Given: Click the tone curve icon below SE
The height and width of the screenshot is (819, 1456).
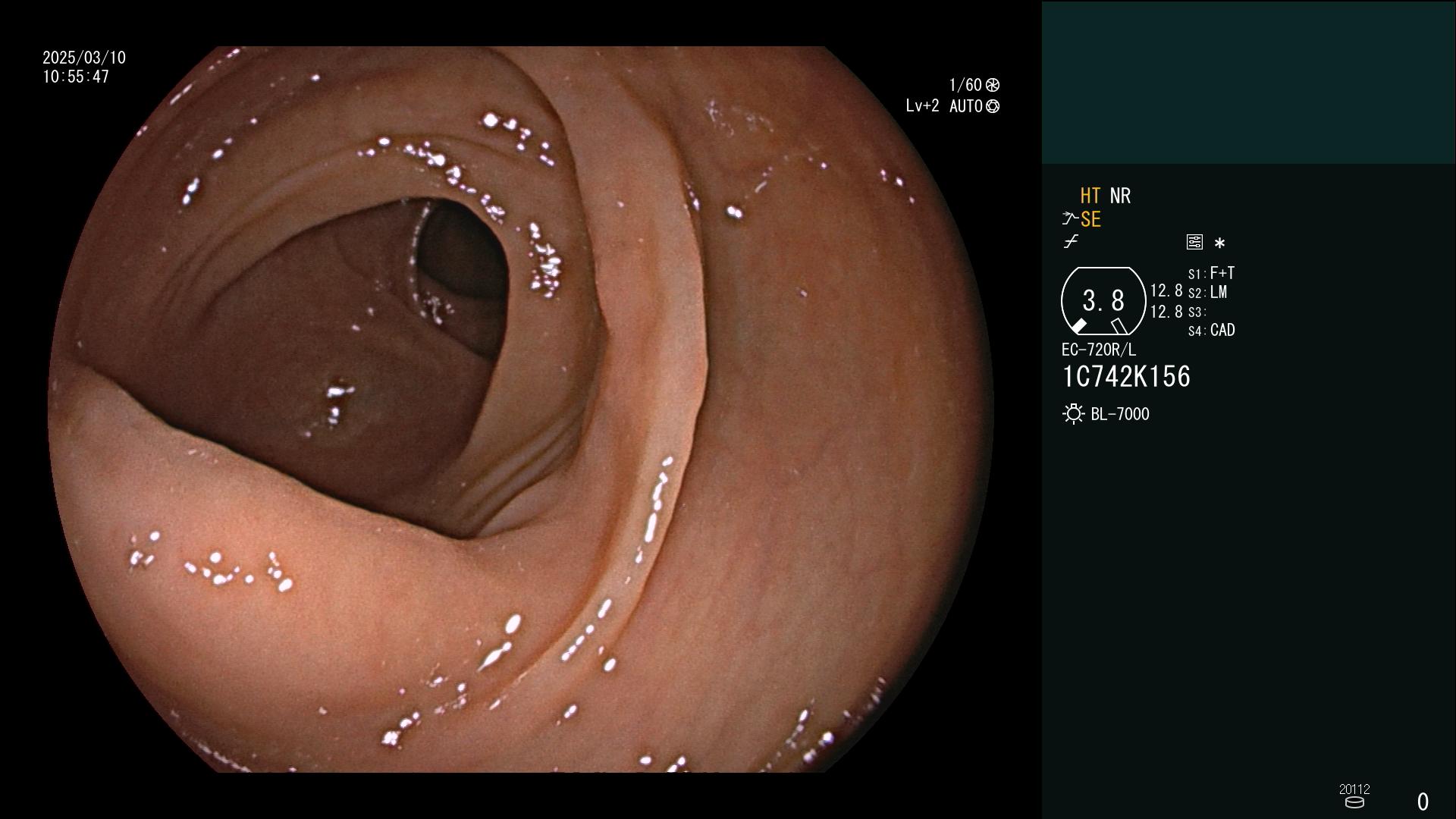Looking at the screenshot, I should [x=1071, y=242].
